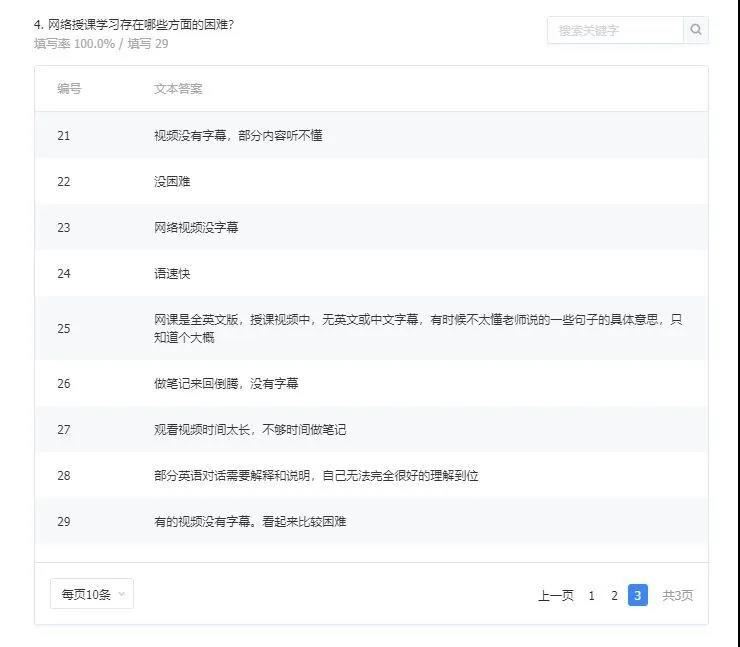This screenshot has width=740, height=647.
Task: Go to previous page via 上一页
Action: (555, 595)
